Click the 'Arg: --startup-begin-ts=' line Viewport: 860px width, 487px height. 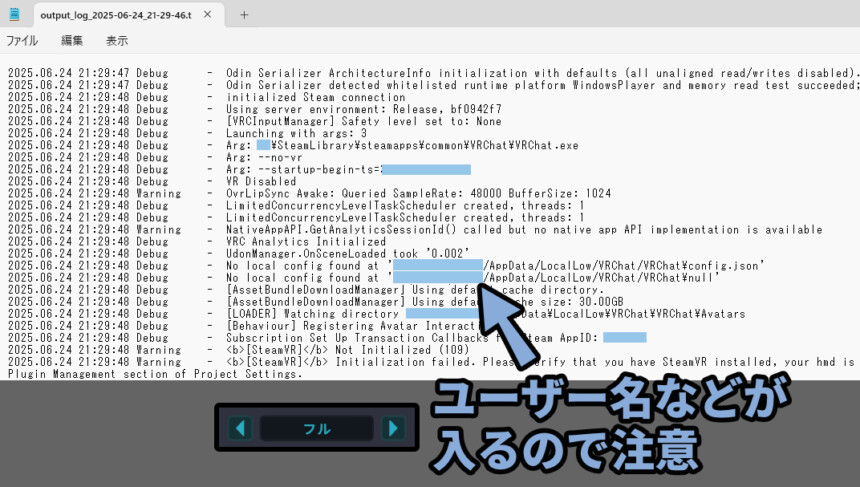point(239,169)
